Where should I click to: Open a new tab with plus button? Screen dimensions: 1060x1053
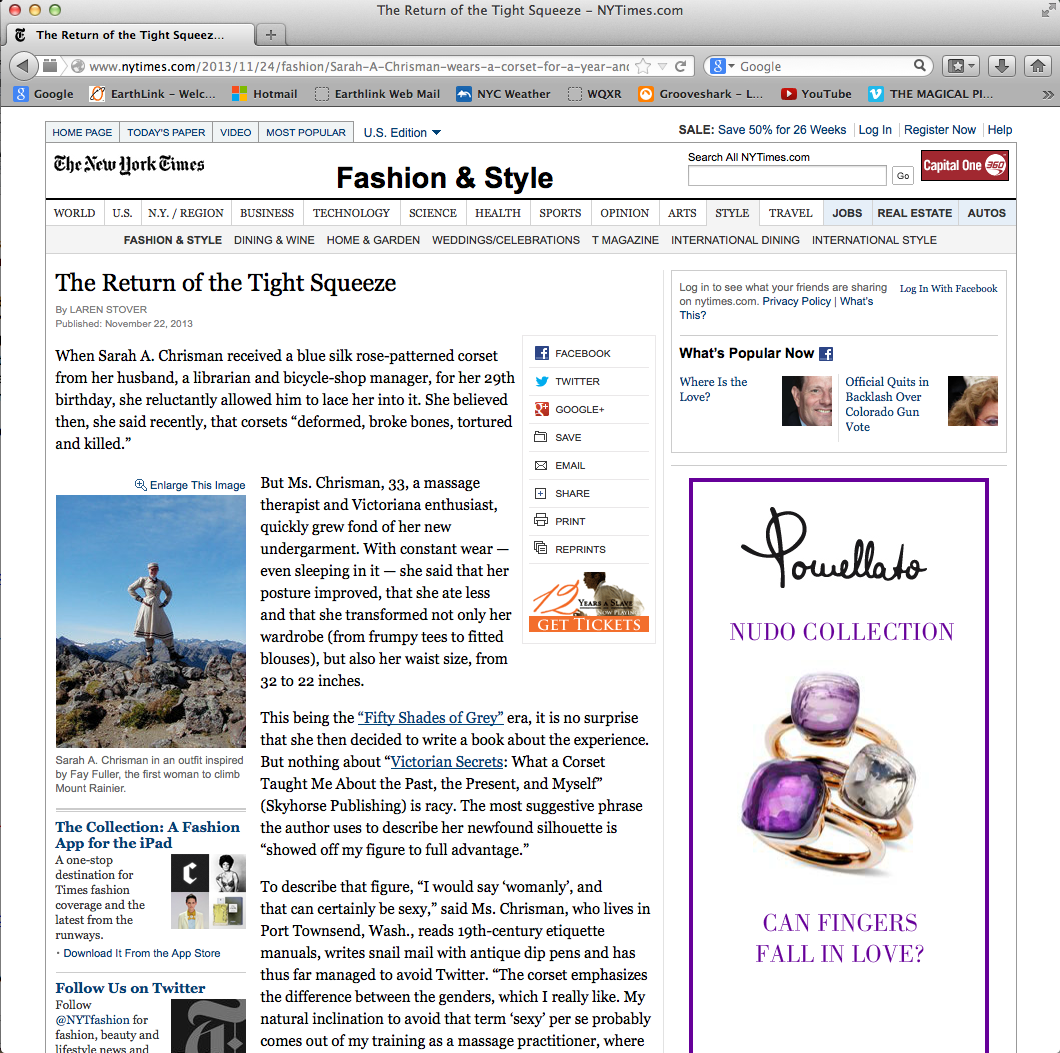coord(270,34)
